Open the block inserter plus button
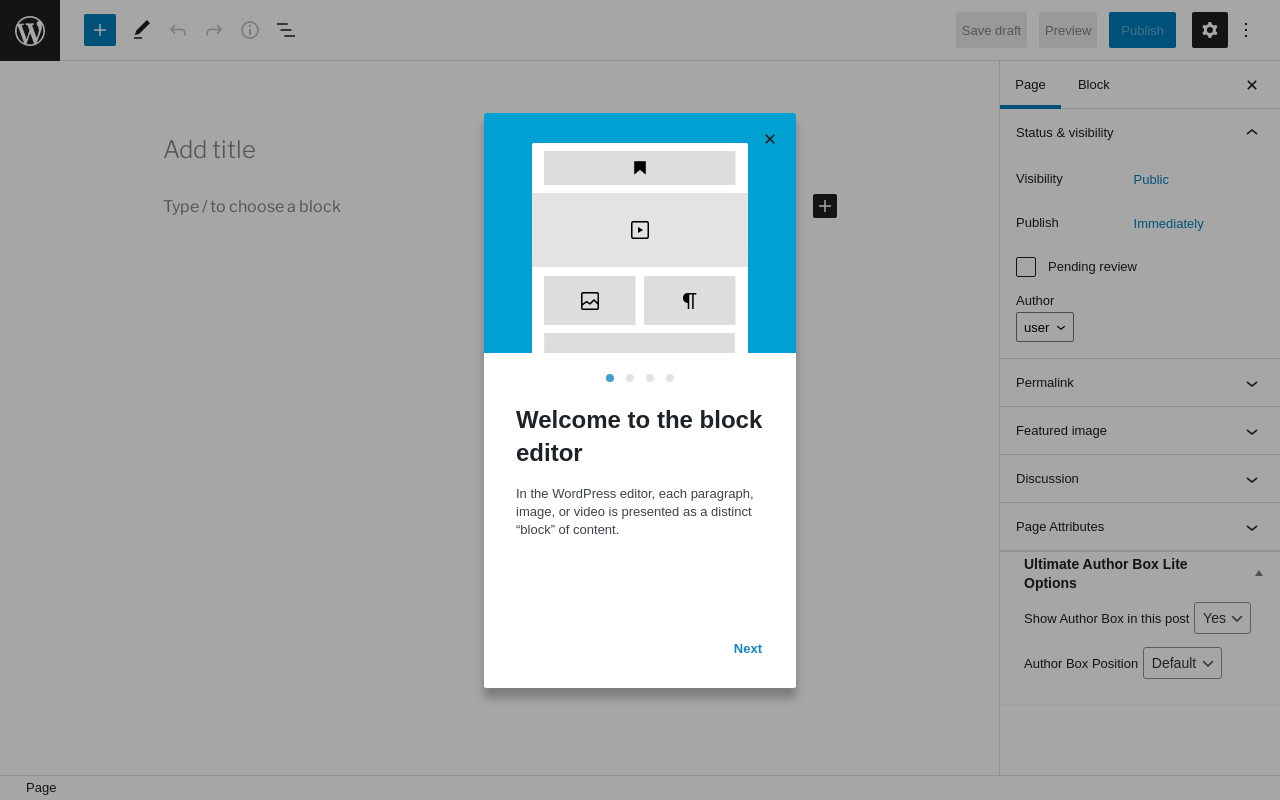The image size is (1280, 800). tap(100, 30)
